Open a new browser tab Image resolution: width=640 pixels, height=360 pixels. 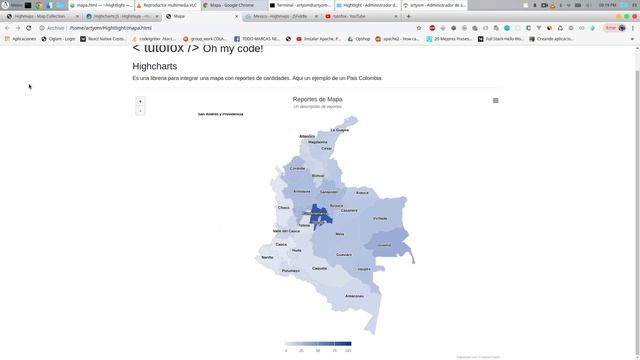[x=408, y=16]
